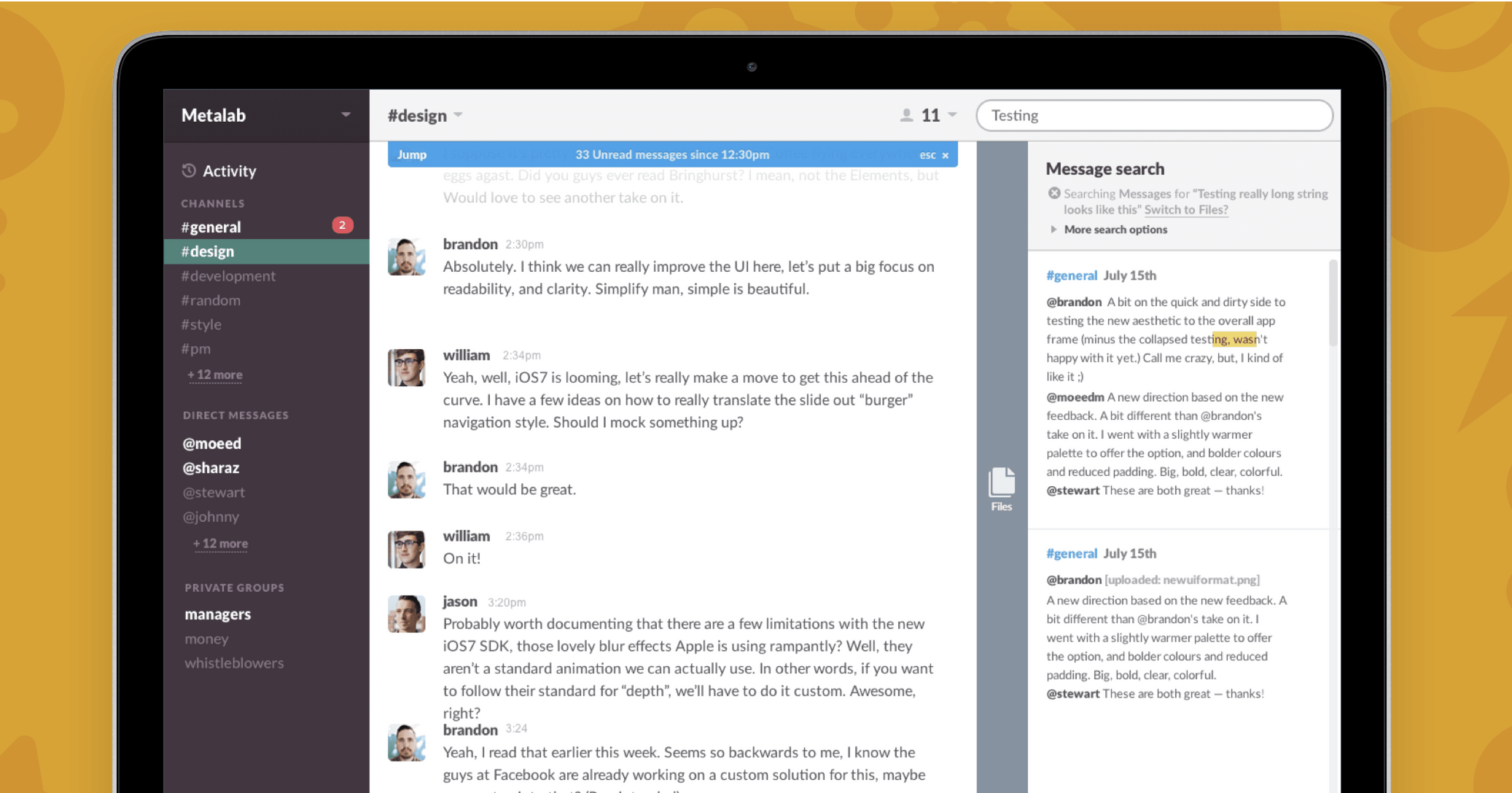Click the Switch to Files? link

(x=1185, y=210)
